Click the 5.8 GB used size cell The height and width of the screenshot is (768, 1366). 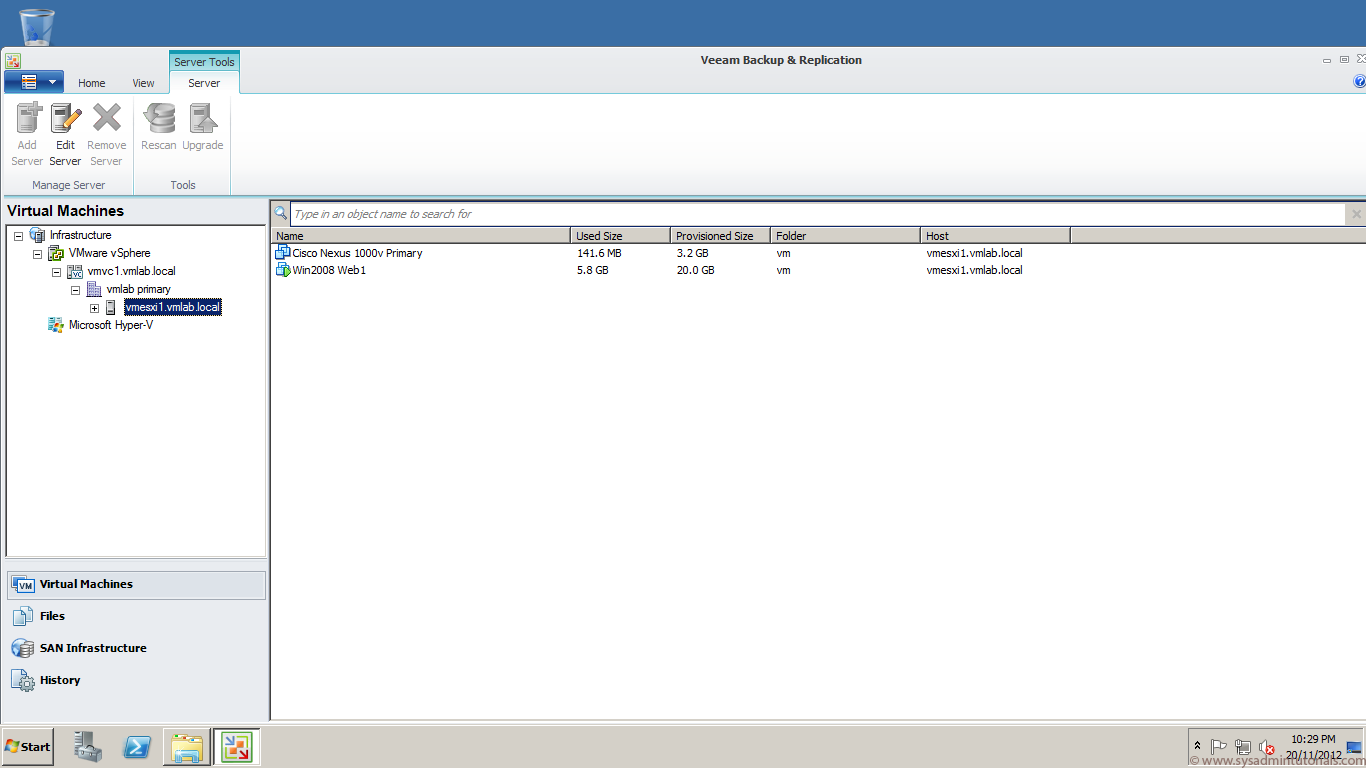tap(592, 270)
